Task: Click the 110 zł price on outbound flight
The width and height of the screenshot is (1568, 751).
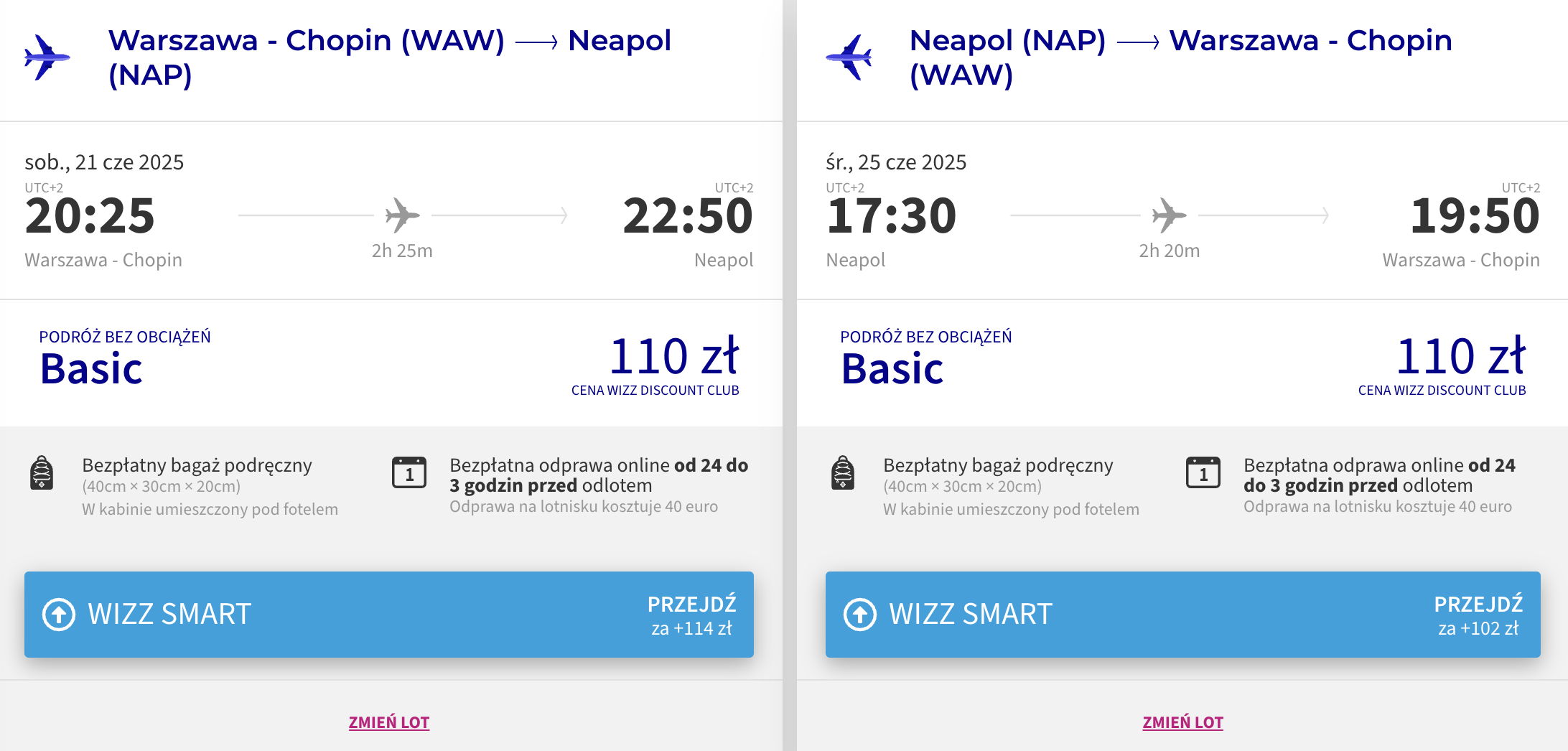Action: [673, 356]
